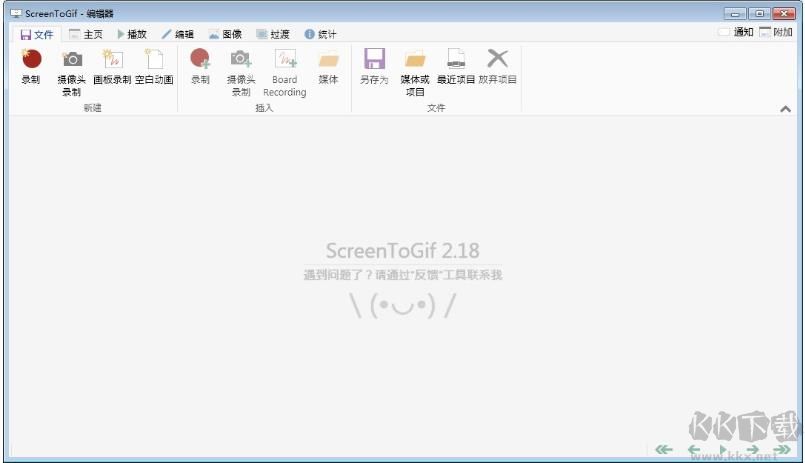The height and width of the screenshot is (463, 805).
Task: Collapse the ribbon with chevron arrow
Action: point(785,109)
